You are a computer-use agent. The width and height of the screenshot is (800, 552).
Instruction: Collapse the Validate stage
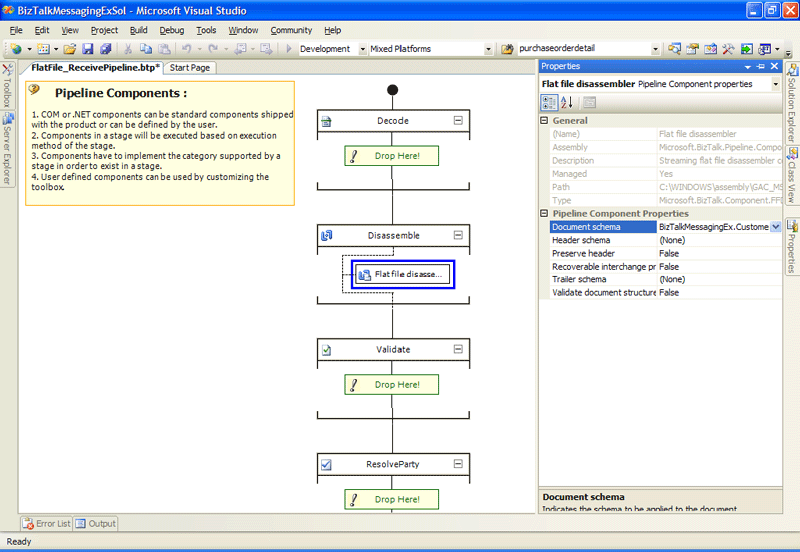458,349
